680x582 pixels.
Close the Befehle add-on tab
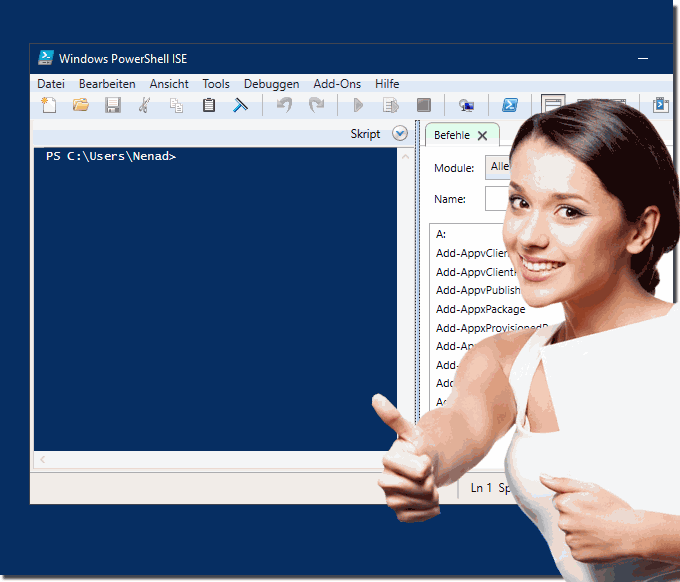click(482, 136)
